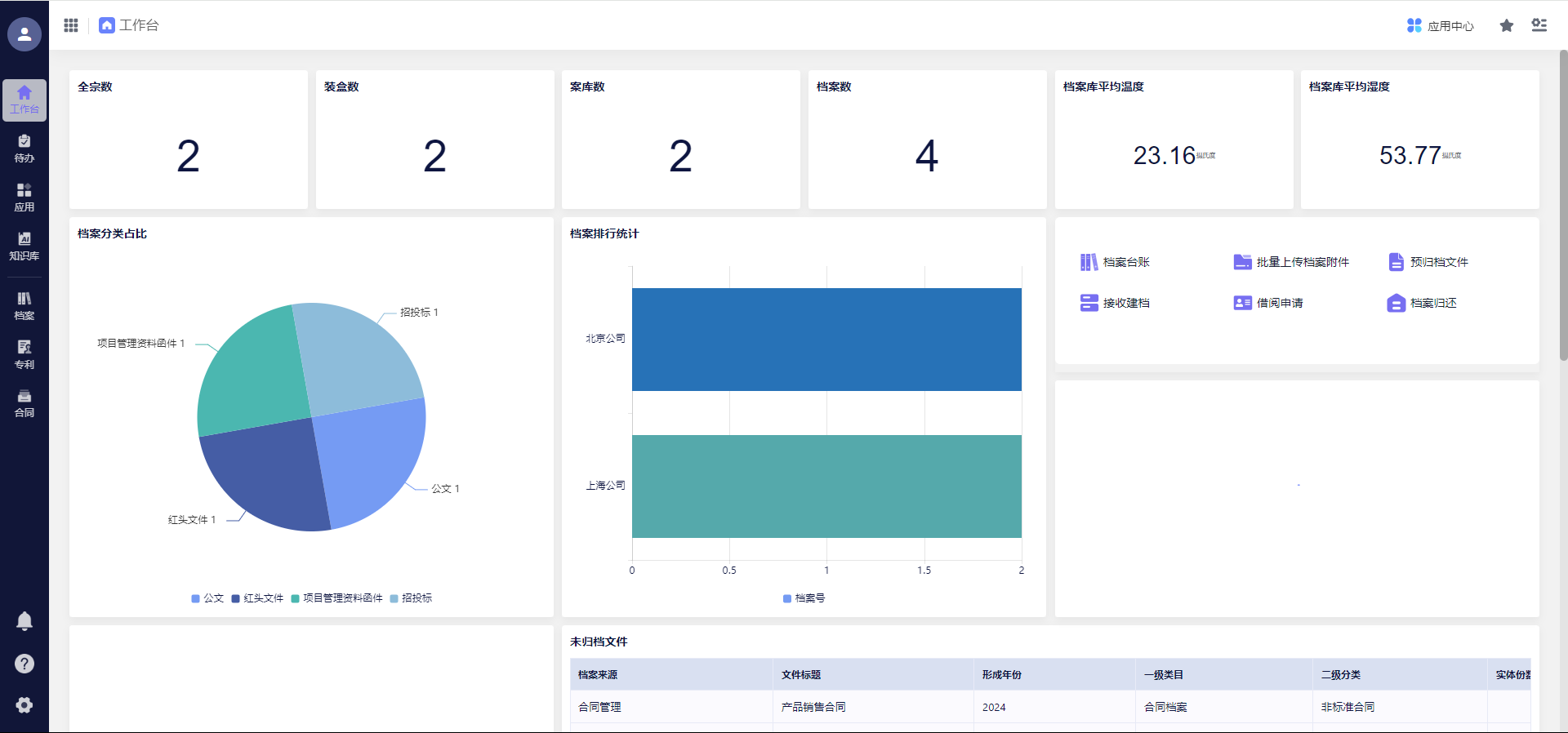
Task: Open the settings gear icon
Action: pos(24,705)
